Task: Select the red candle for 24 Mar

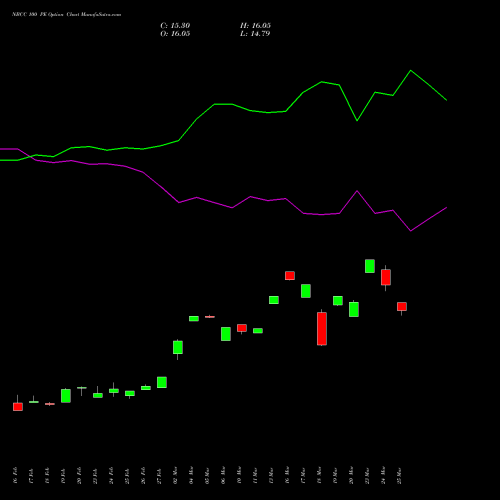Action: 386,277
